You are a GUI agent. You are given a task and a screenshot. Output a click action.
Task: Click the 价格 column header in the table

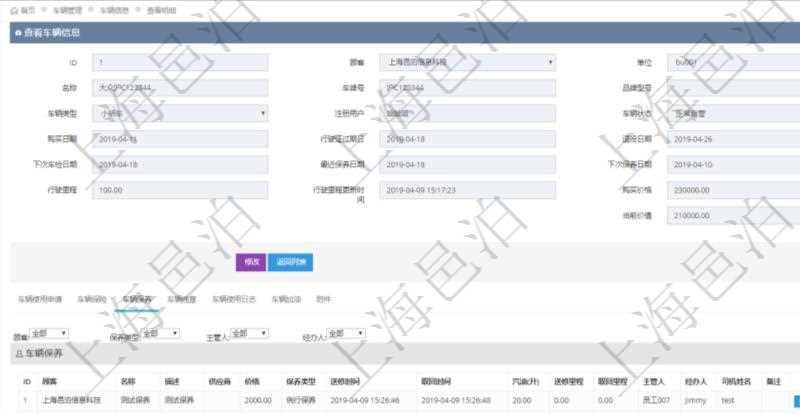pyautogui.click(x=252, y=382)
